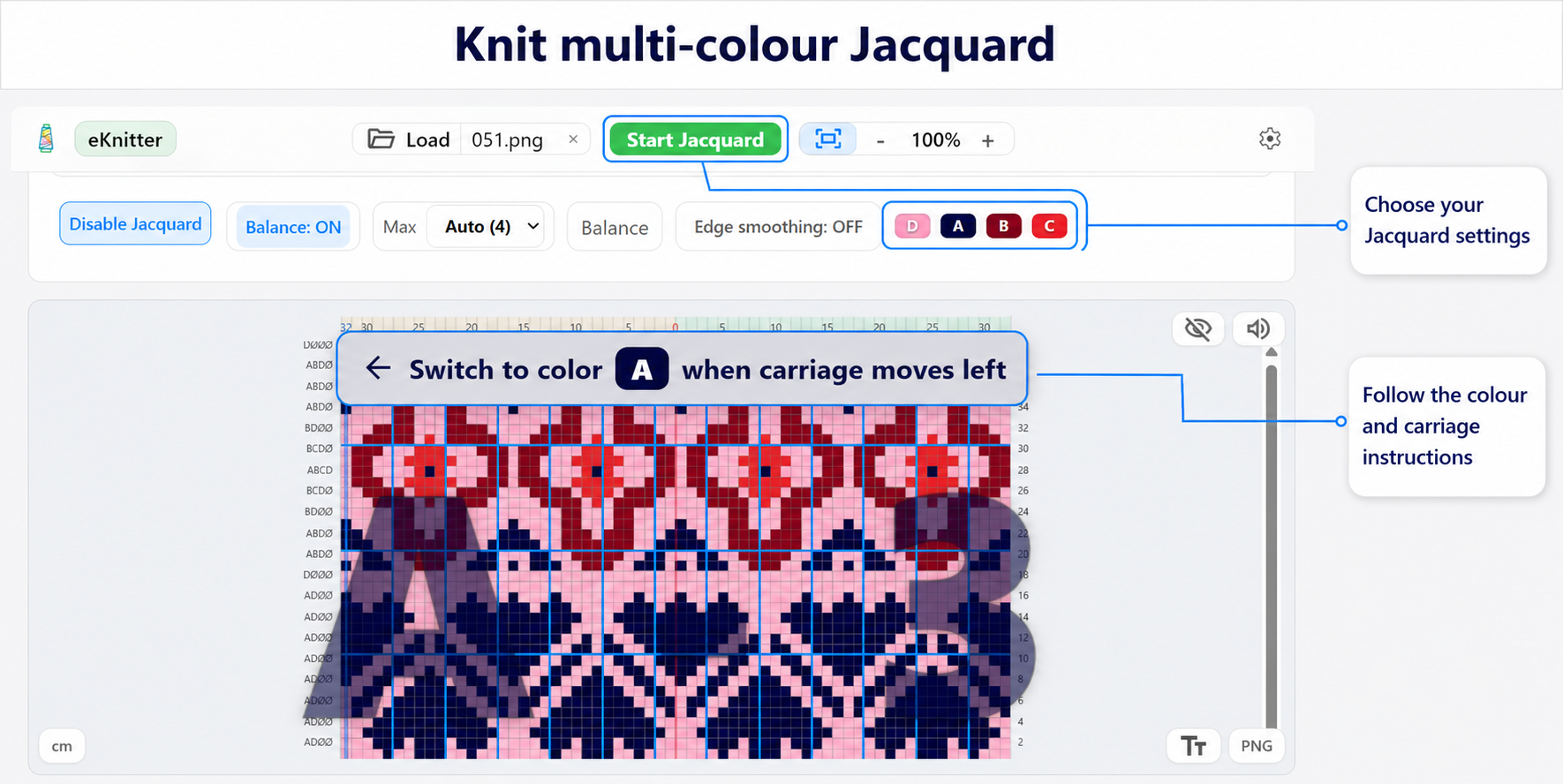Click the scroll up arrow of pattern view
The image size is (1563, 784).
point(1272,352)
